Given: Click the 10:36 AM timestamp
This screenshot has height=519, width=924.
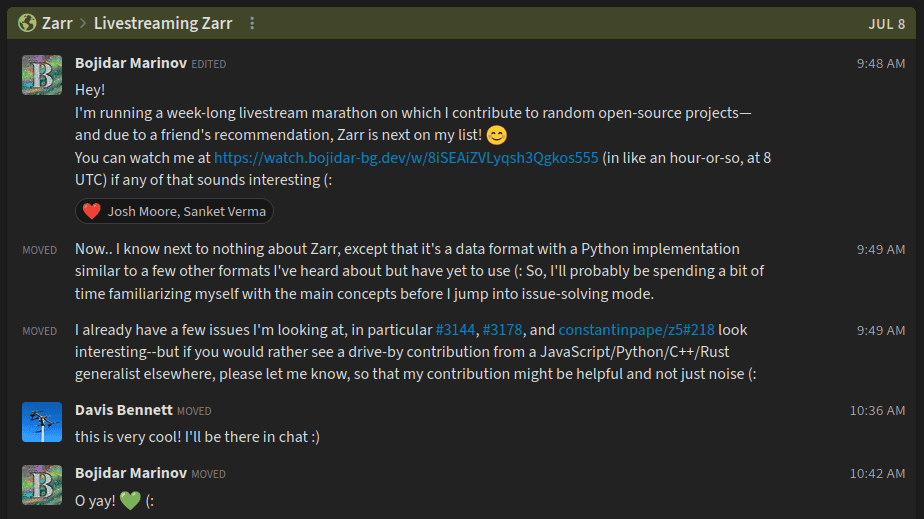Looking at the screenshot, I should coord(877,411).
